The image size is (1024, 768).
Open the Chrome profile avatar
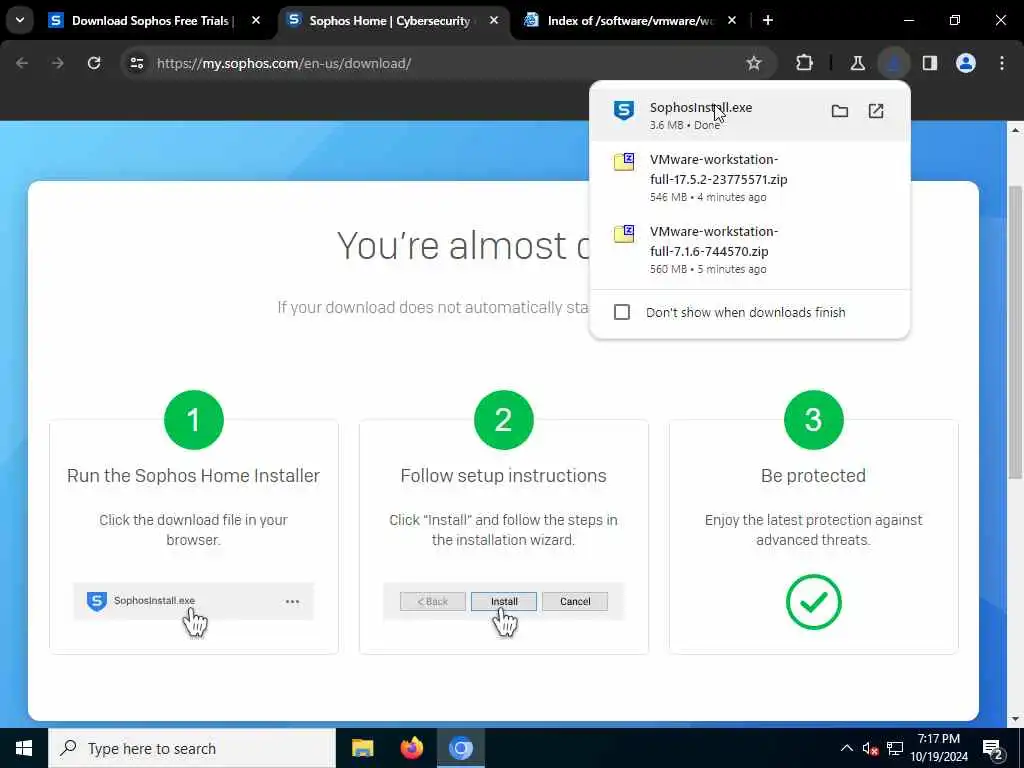[966, 63]
